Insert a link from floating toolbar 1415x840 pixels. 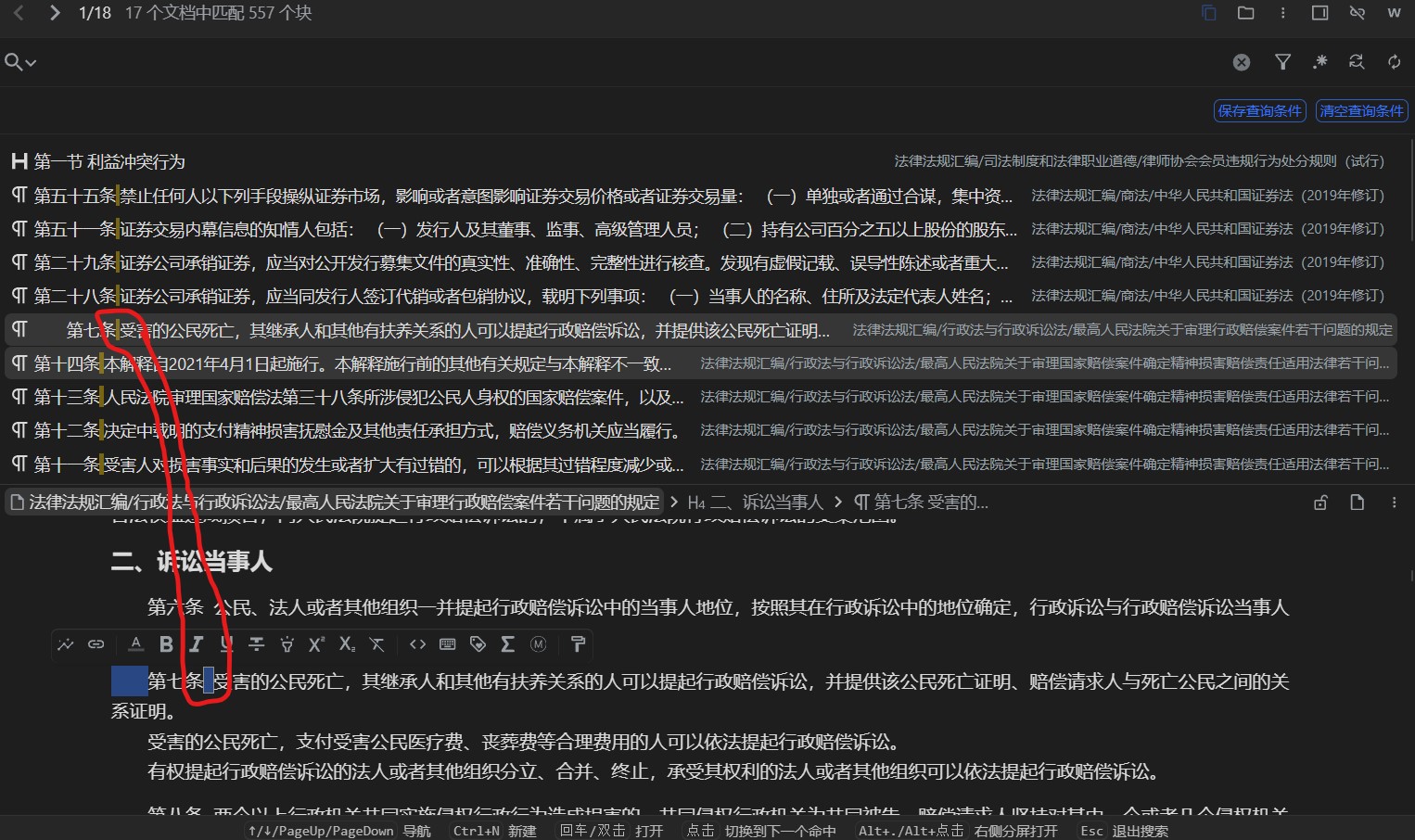pyautogui.click(x=96, y=644)
